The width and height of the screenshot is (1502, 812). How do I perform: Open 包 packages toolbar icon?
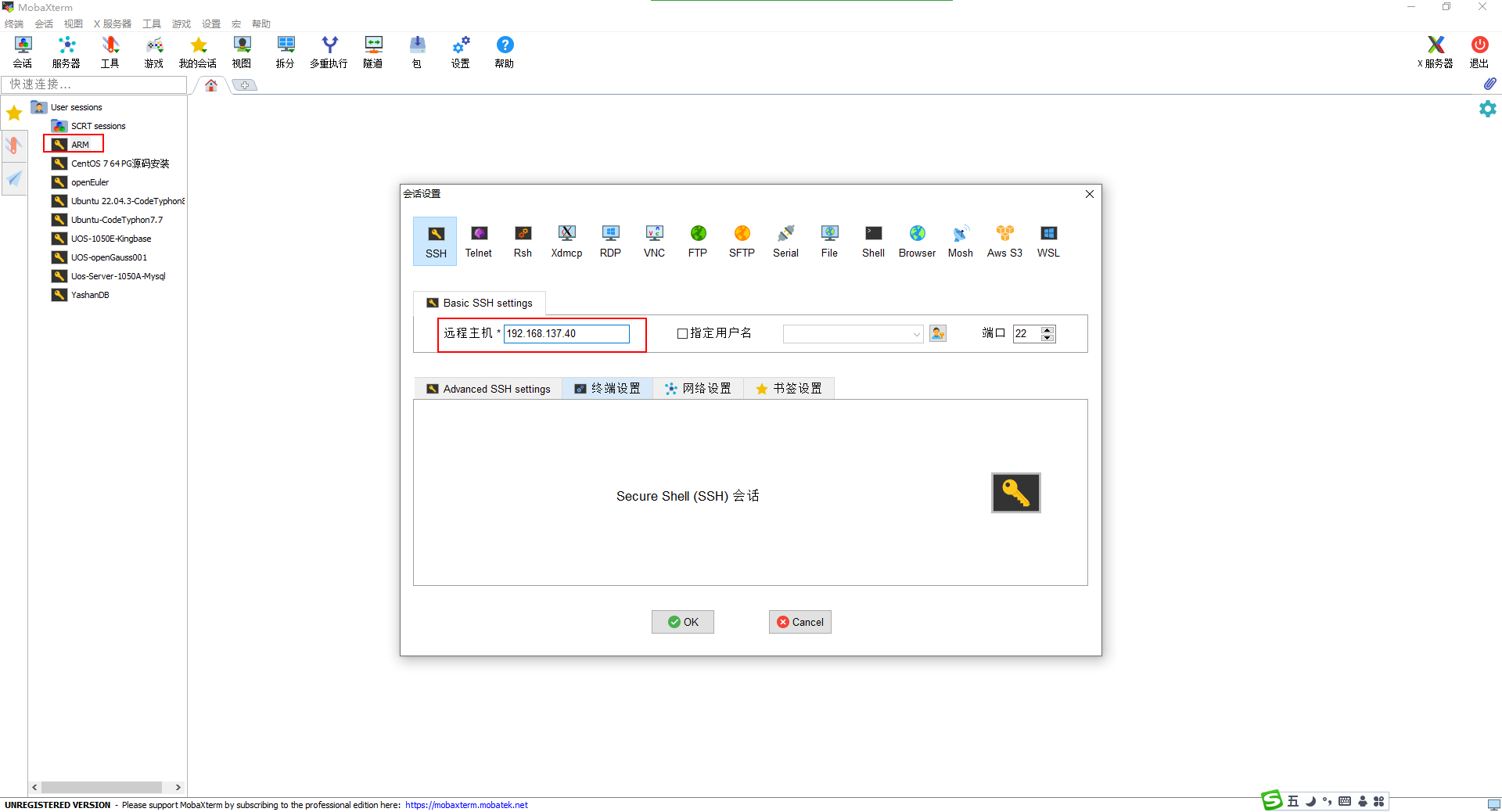[417, 52]
